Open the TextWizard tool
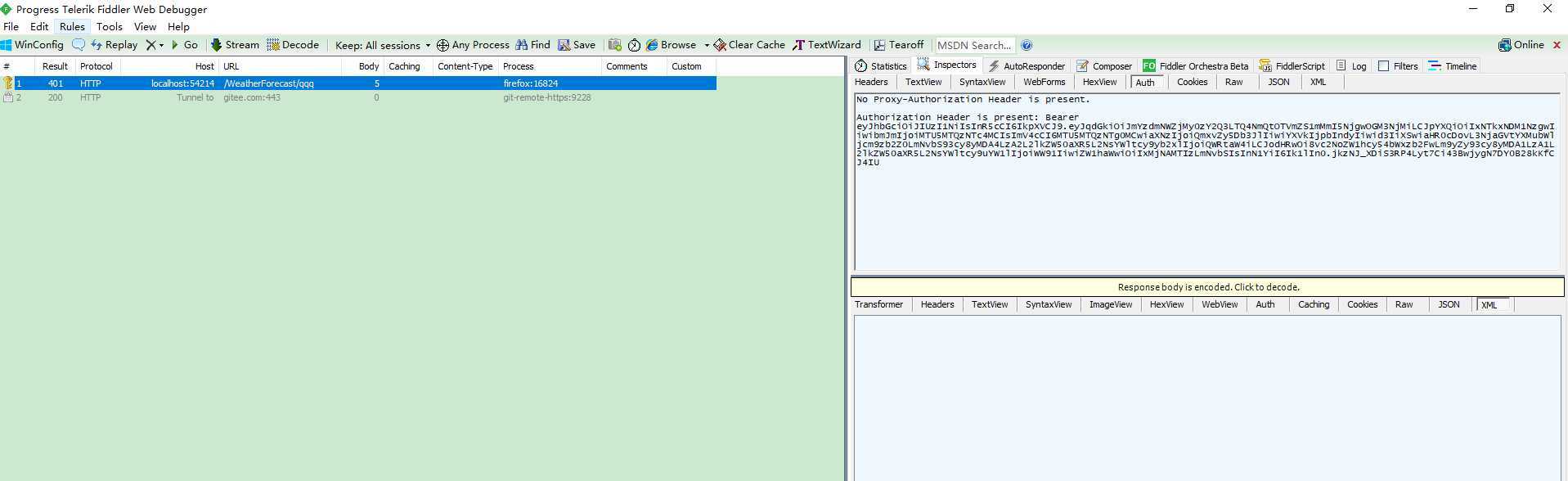The width and height of the screenshot is (1568, 481). [827, 45]
